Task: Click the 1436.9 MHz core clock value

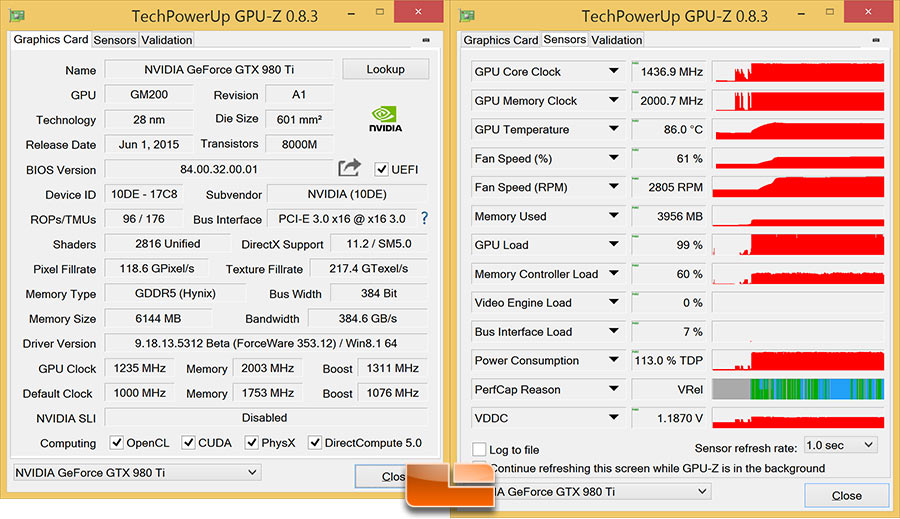Action: [x=669, y=72]
